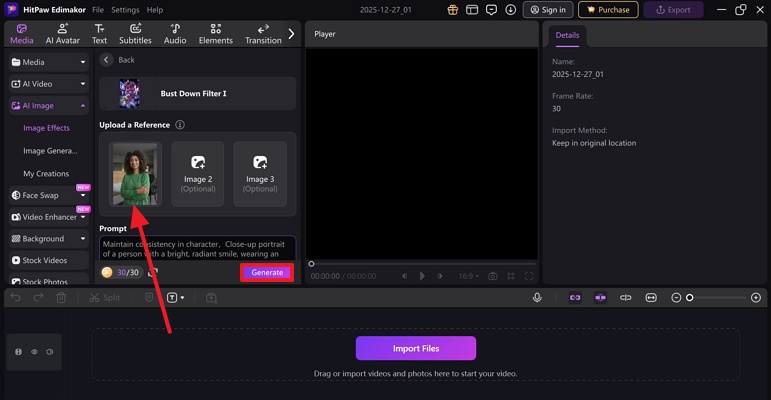Open the Help menu
The width and height of the screenshot is (771, 400).
point(154,10)
